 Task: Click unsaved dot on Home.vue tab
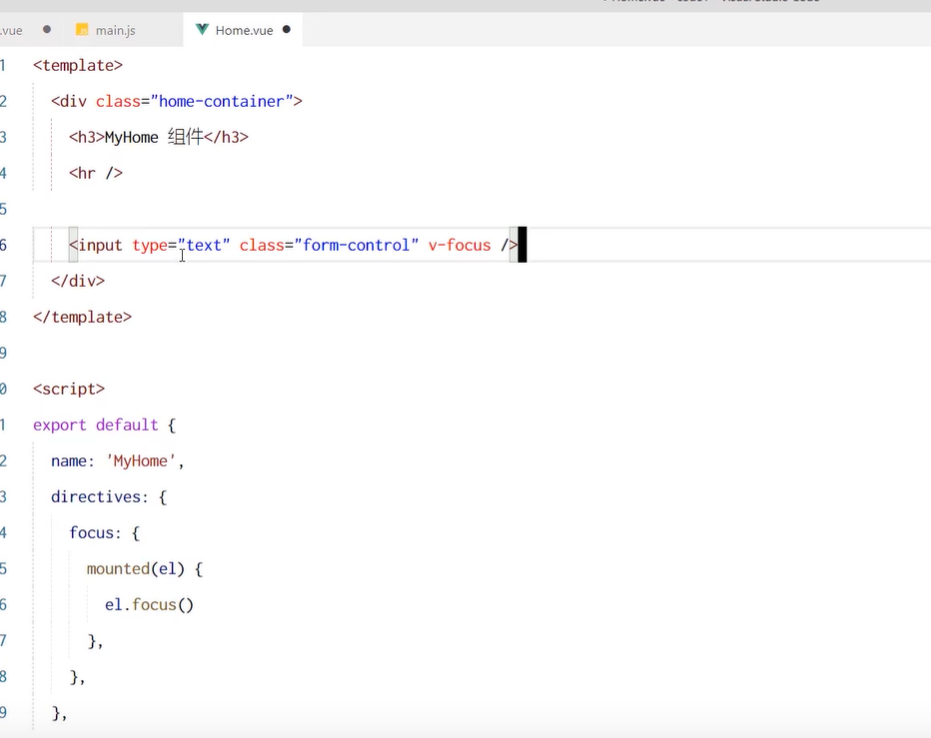point(287,30)
